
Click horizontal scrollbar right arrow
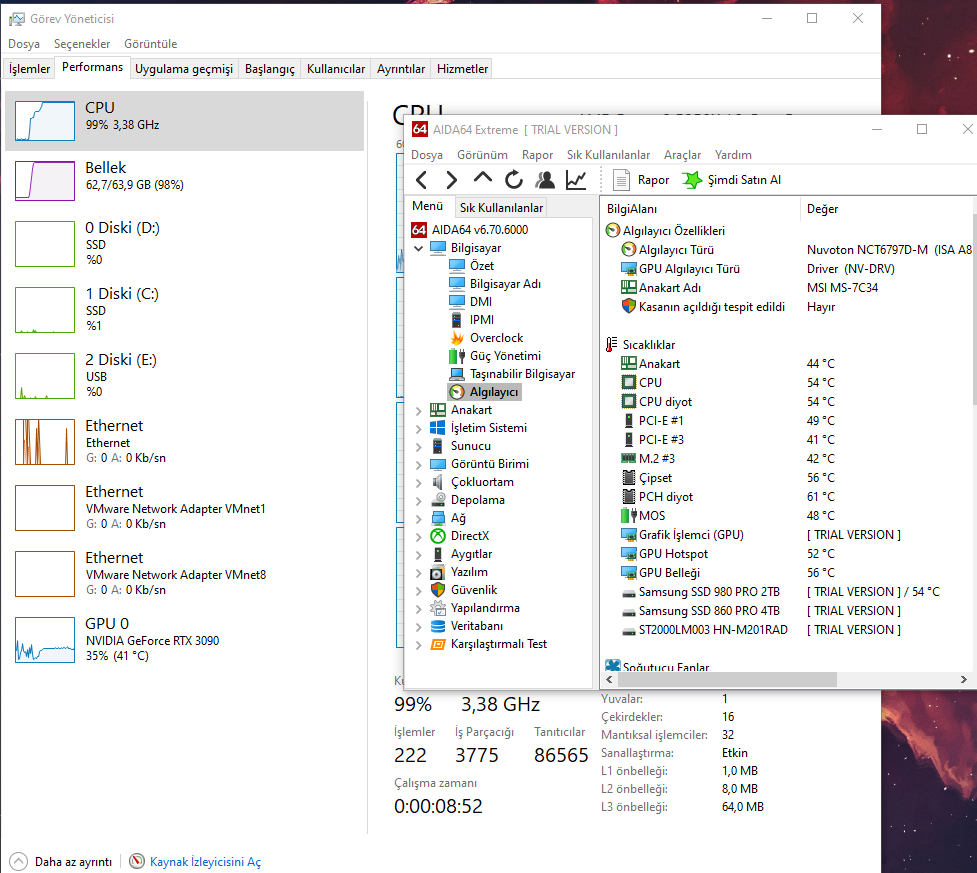click(x=963, y=679)
